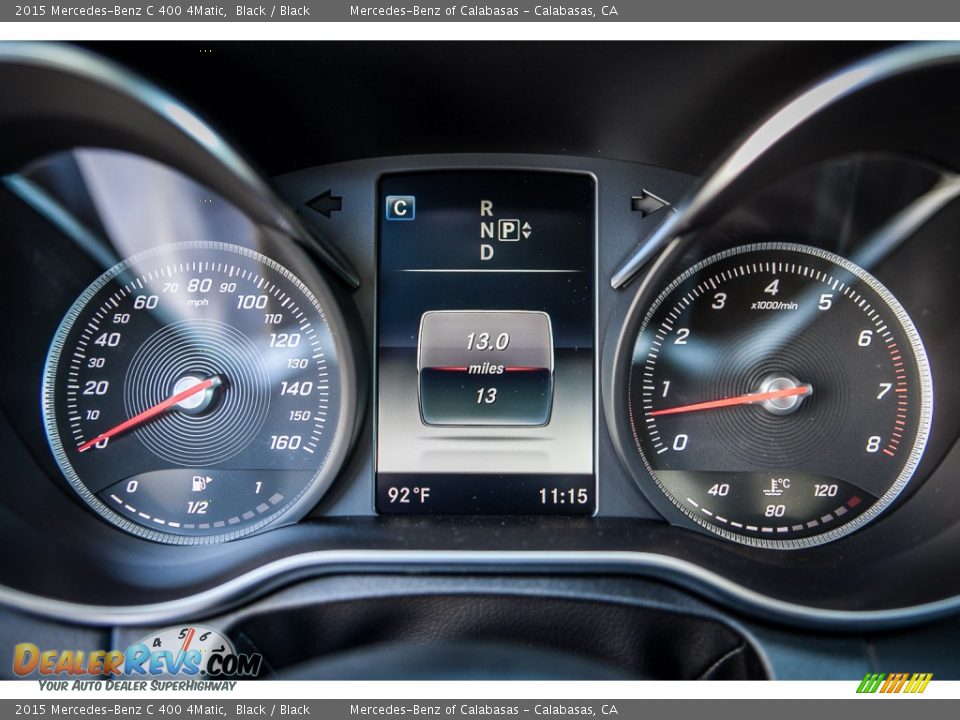Expand the 'D' drive gear option

pos(487,252)
